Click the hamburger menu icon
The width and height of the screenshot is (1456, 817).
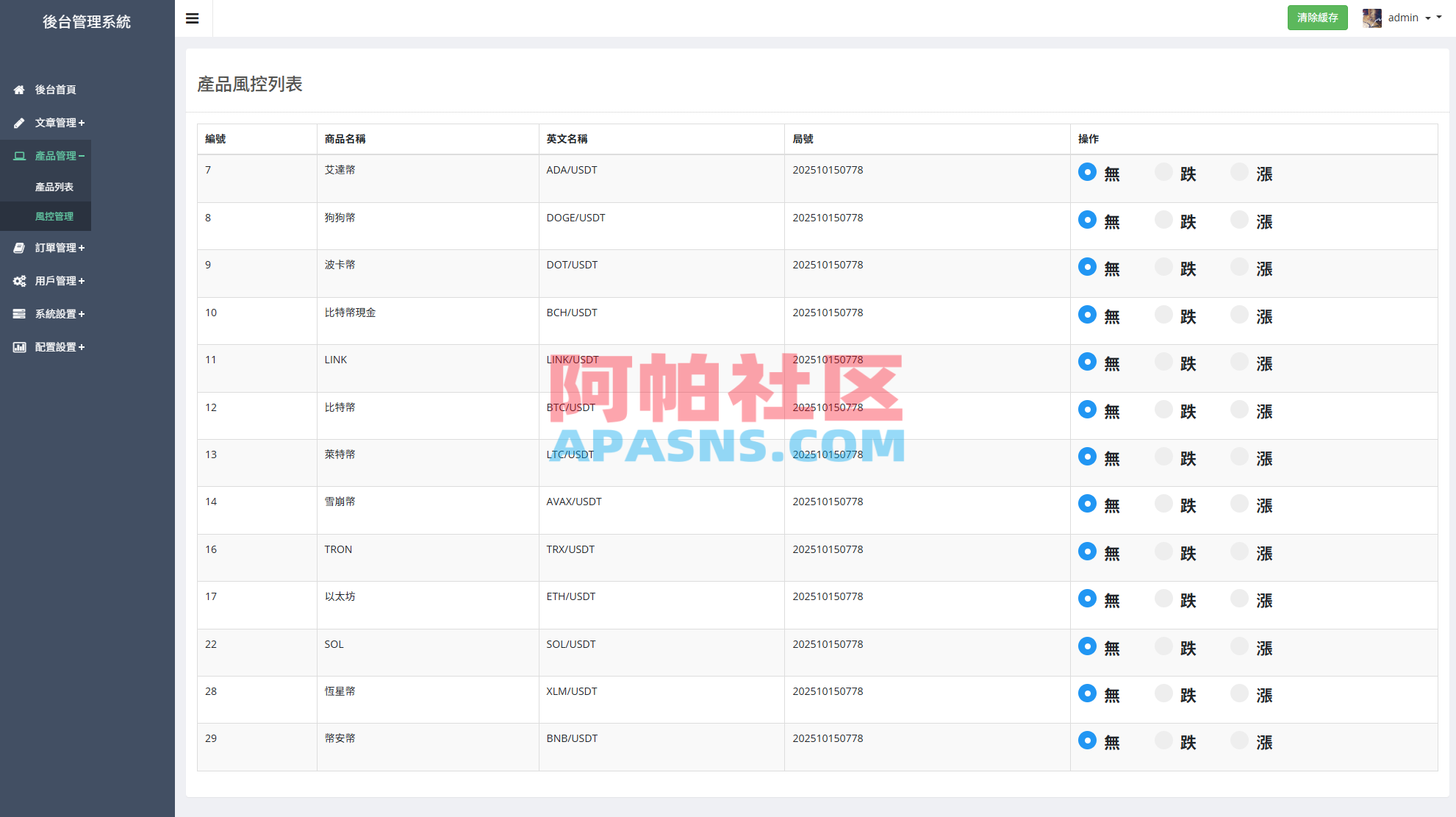193,18
